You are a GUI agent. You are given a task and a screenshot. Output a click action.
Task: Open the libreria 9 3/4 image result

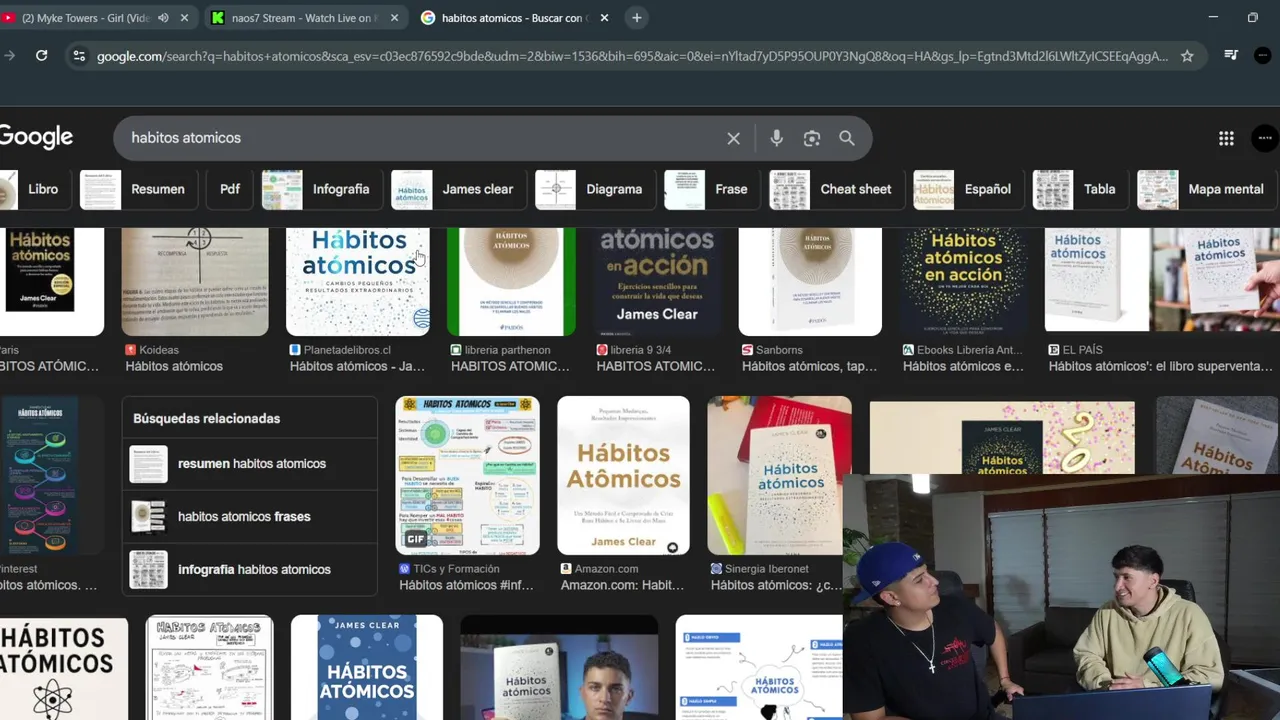[x=657, y=281]
